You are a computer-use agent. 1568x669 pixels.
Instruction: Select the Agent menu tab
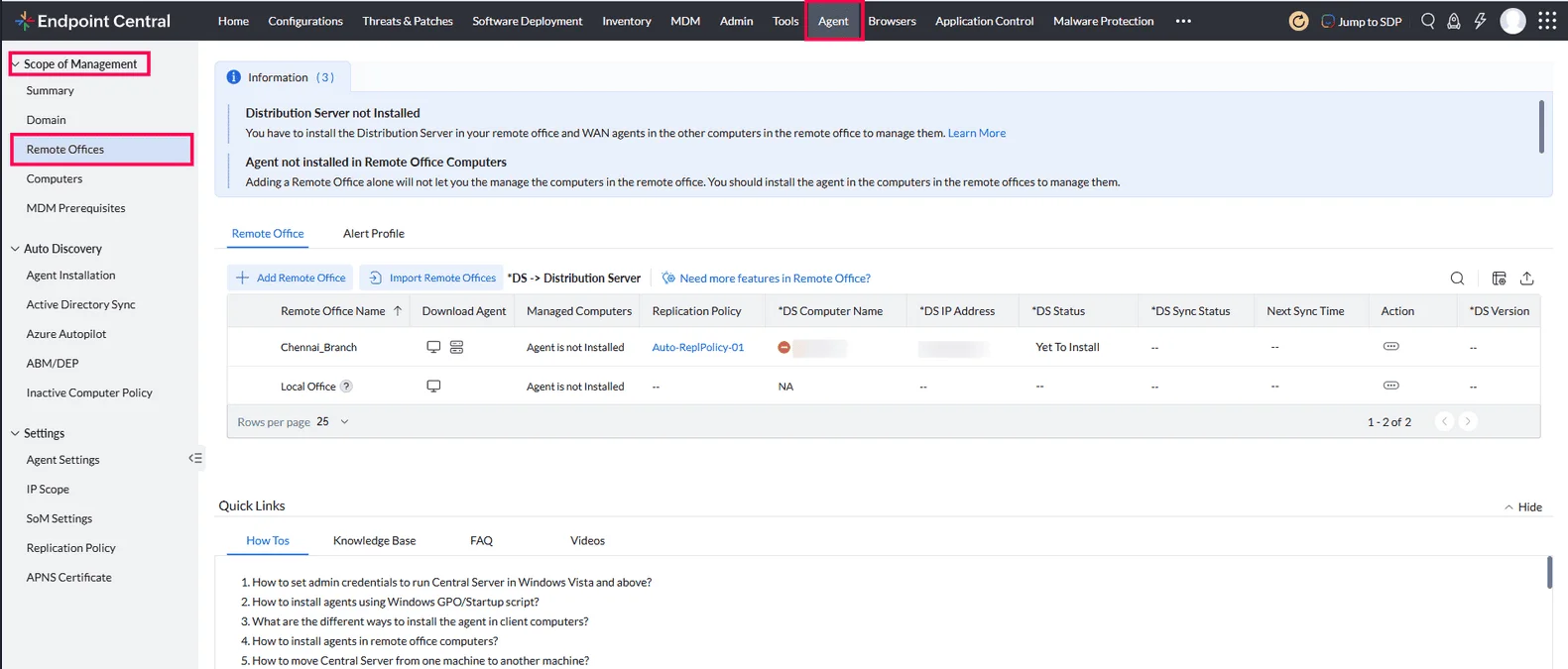pyautogui.click(x=833, y=21)
